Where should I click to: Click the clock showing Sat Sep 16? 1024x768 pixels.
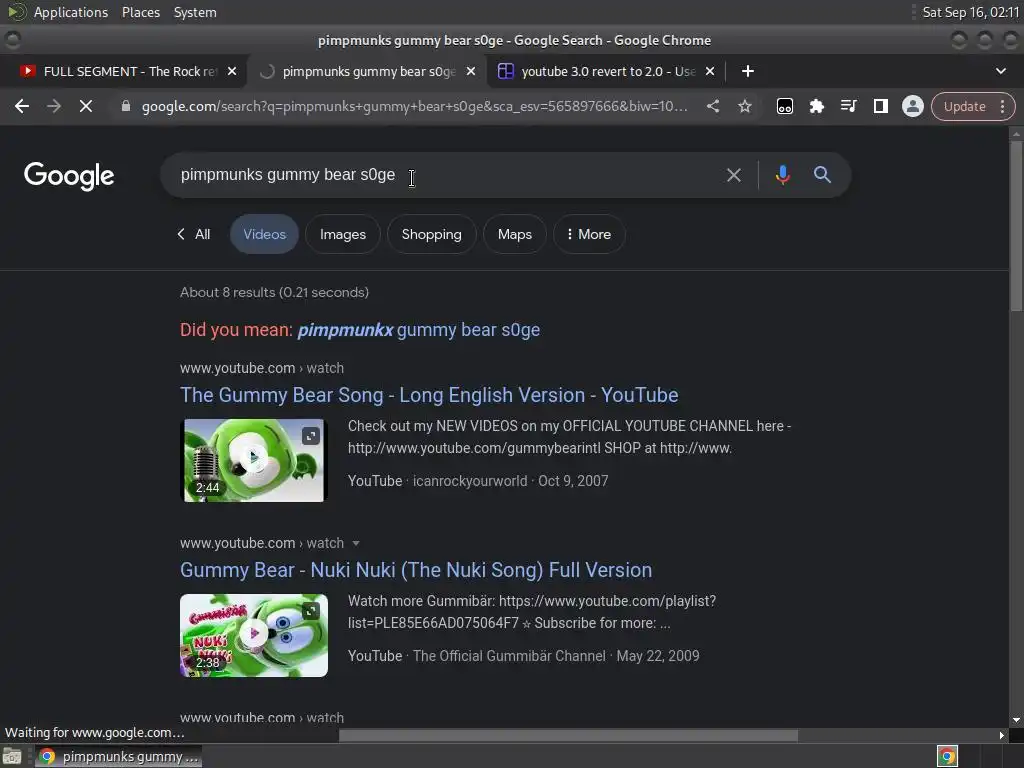(970, 12)
